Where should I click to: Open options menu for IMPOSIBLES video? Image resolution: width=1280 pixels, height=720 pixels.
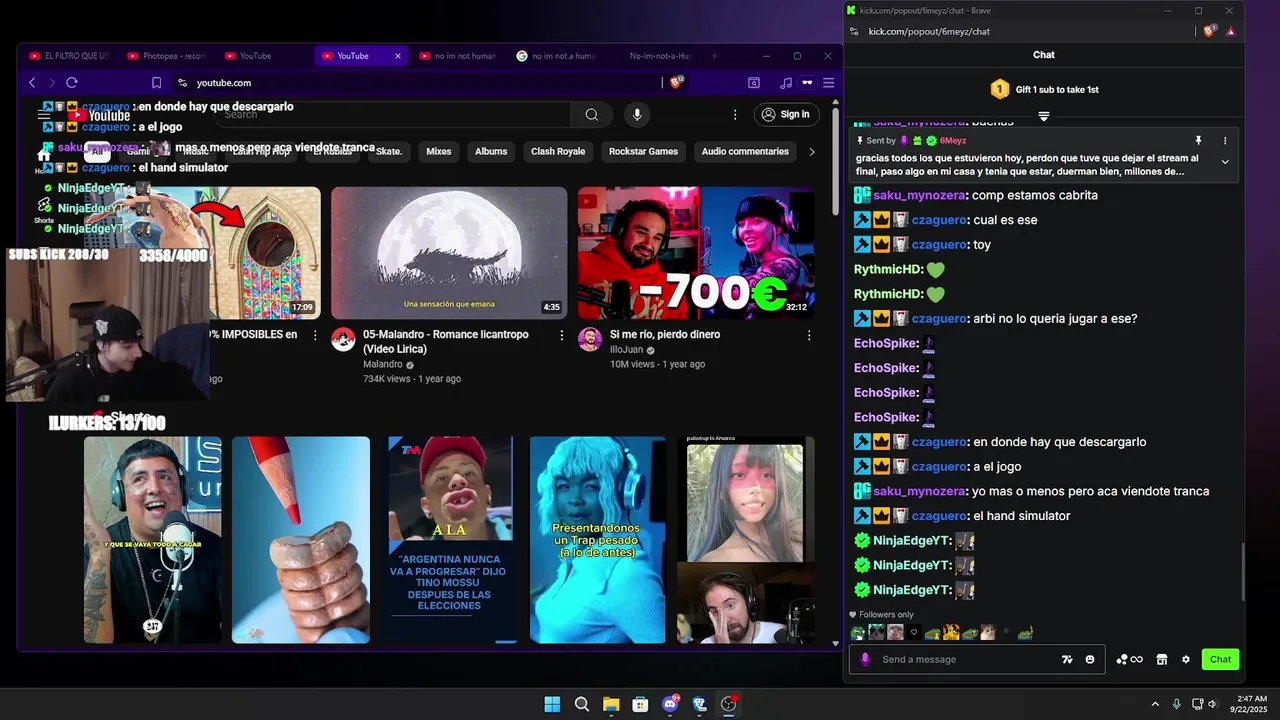pos(315,335)
